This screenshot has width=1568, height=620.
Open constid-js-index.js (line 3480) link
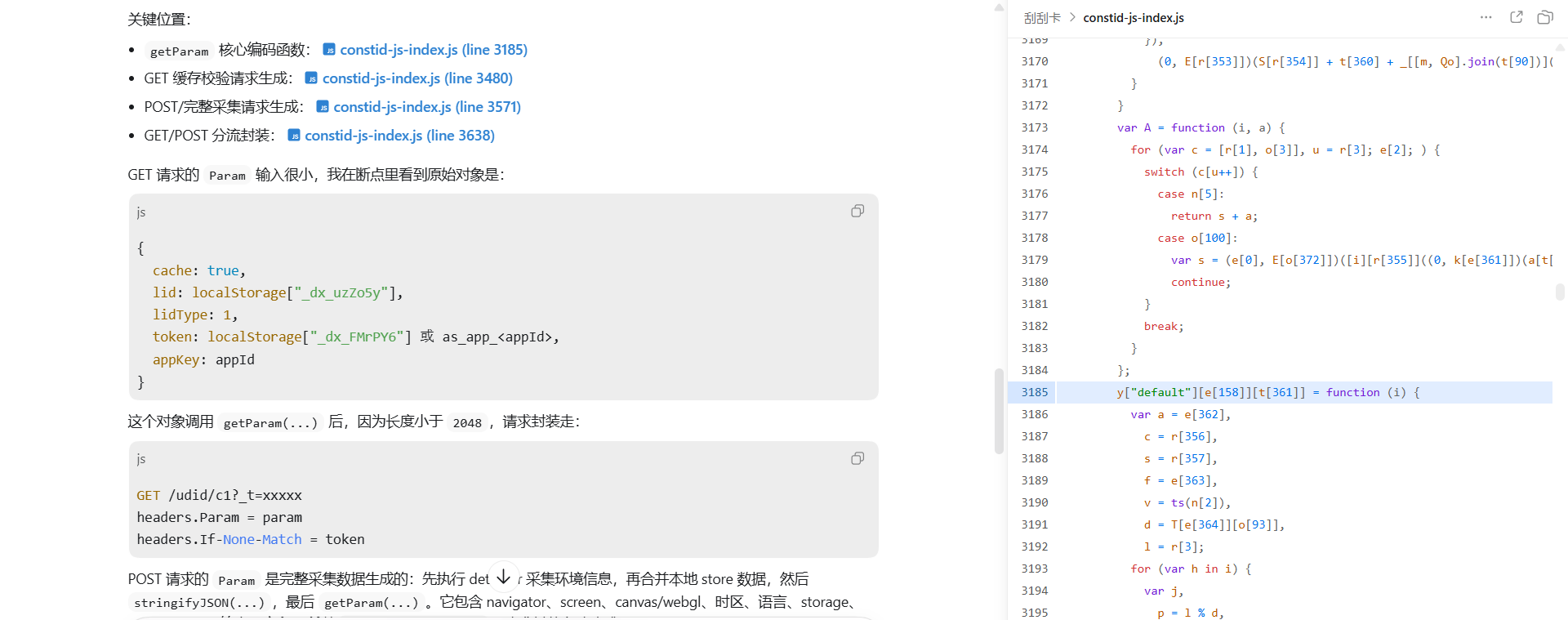pos(417,78)
